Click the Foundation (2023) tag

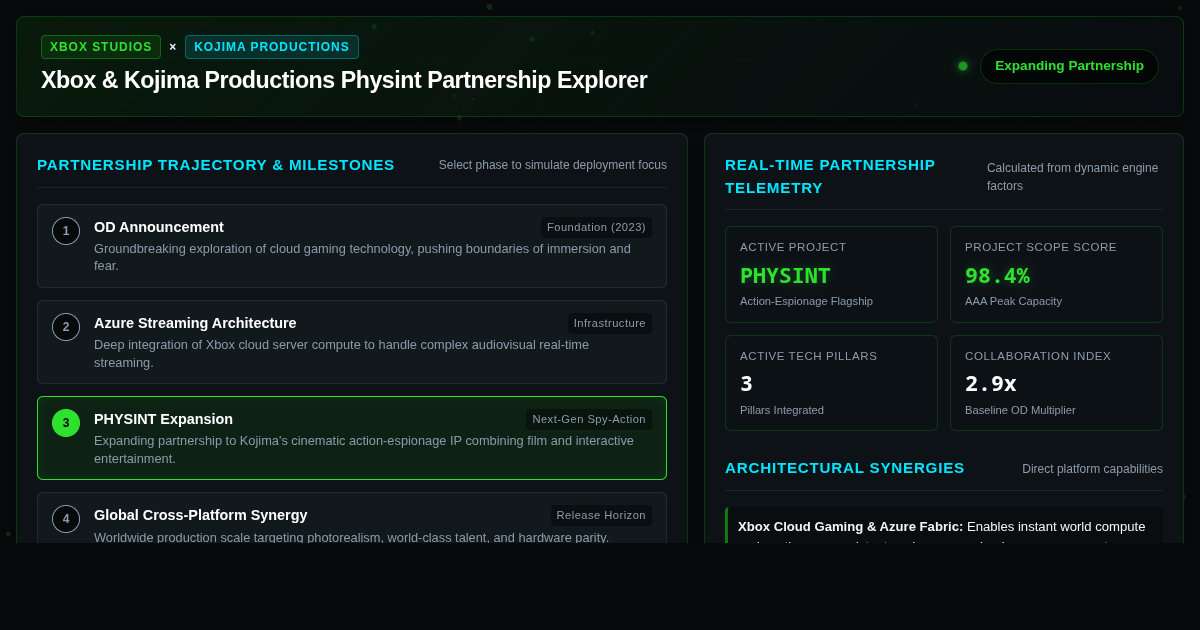click(x=596, y=227)
